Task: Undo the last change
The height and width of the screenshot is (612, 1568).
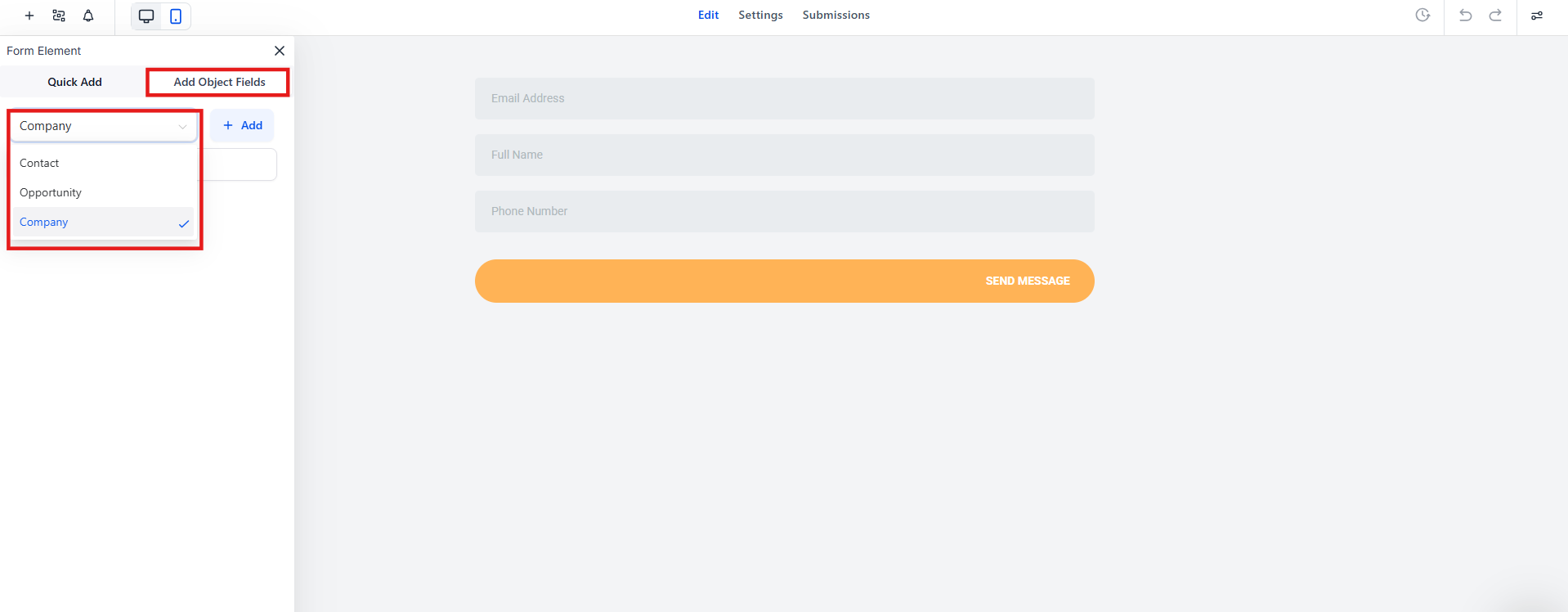Action: point(1465,16)
